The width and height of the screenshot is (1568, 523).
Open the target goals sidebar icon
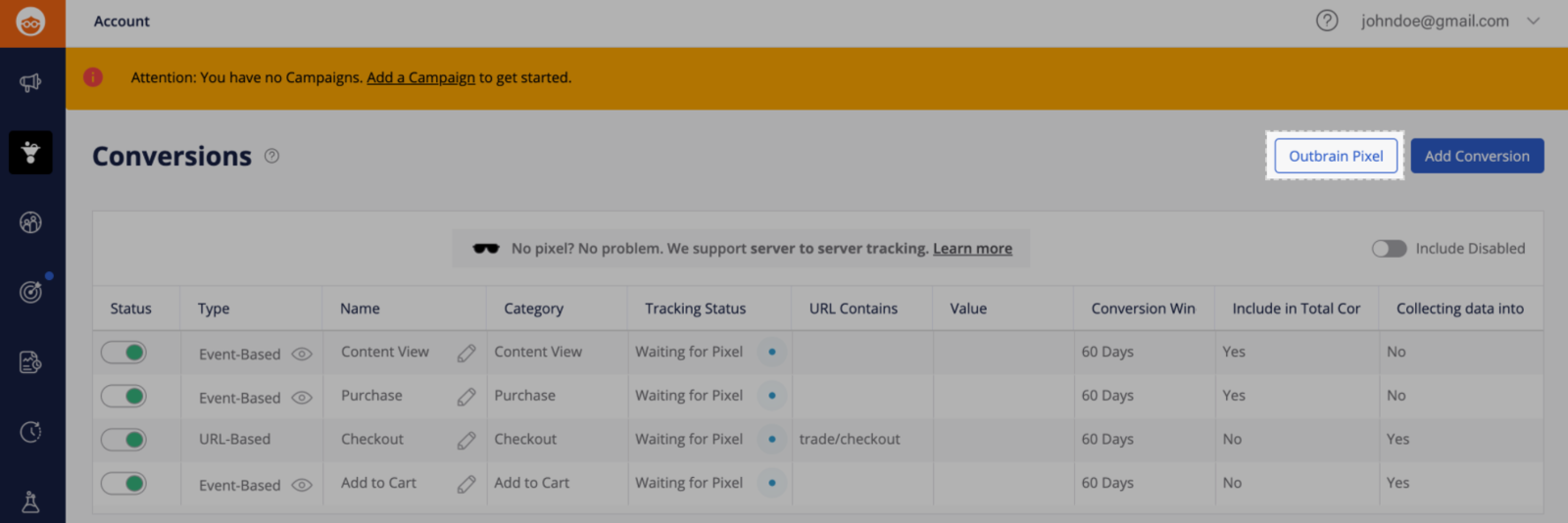tap(30, 292)
